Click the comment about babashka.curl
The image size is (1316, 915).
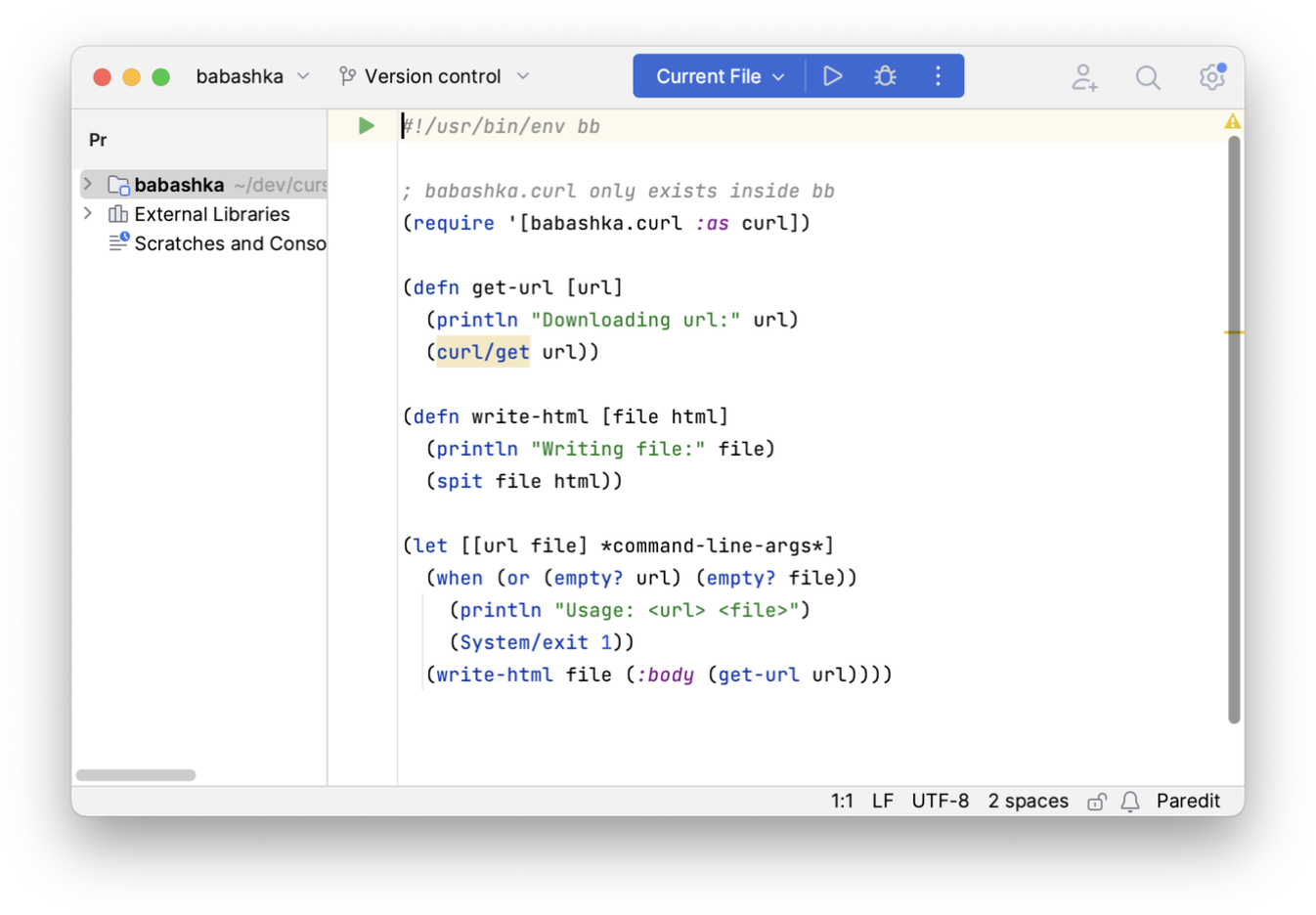pos(619,191)
